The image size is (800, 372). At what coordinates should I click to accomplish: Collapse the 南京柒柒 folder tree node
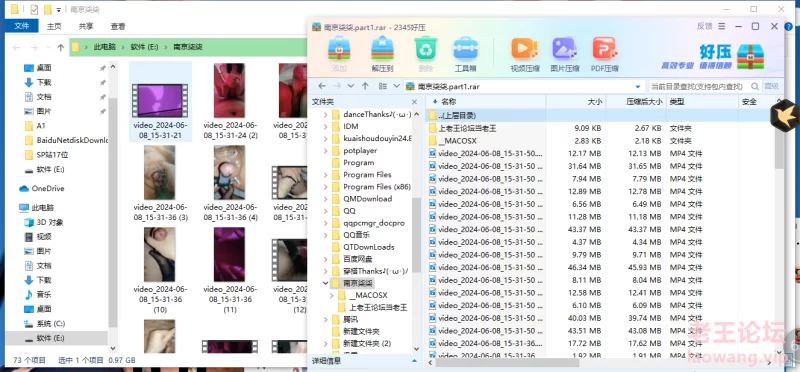[x=326, y=283]
